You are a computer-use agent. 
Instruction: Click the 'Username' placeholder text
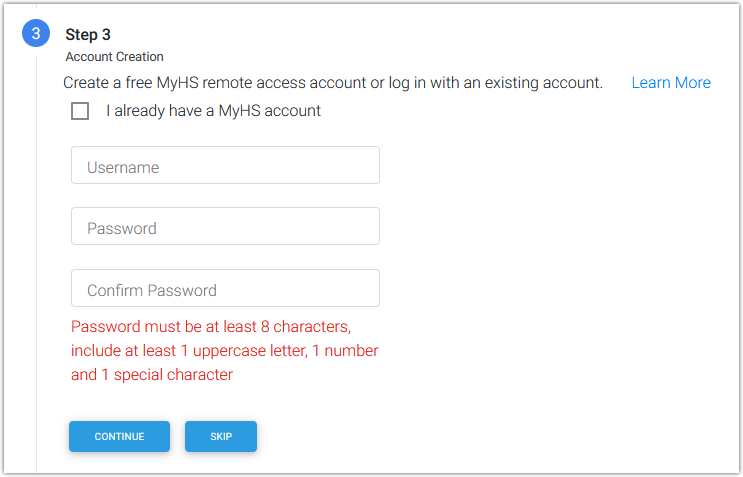[x=123, y=168]
